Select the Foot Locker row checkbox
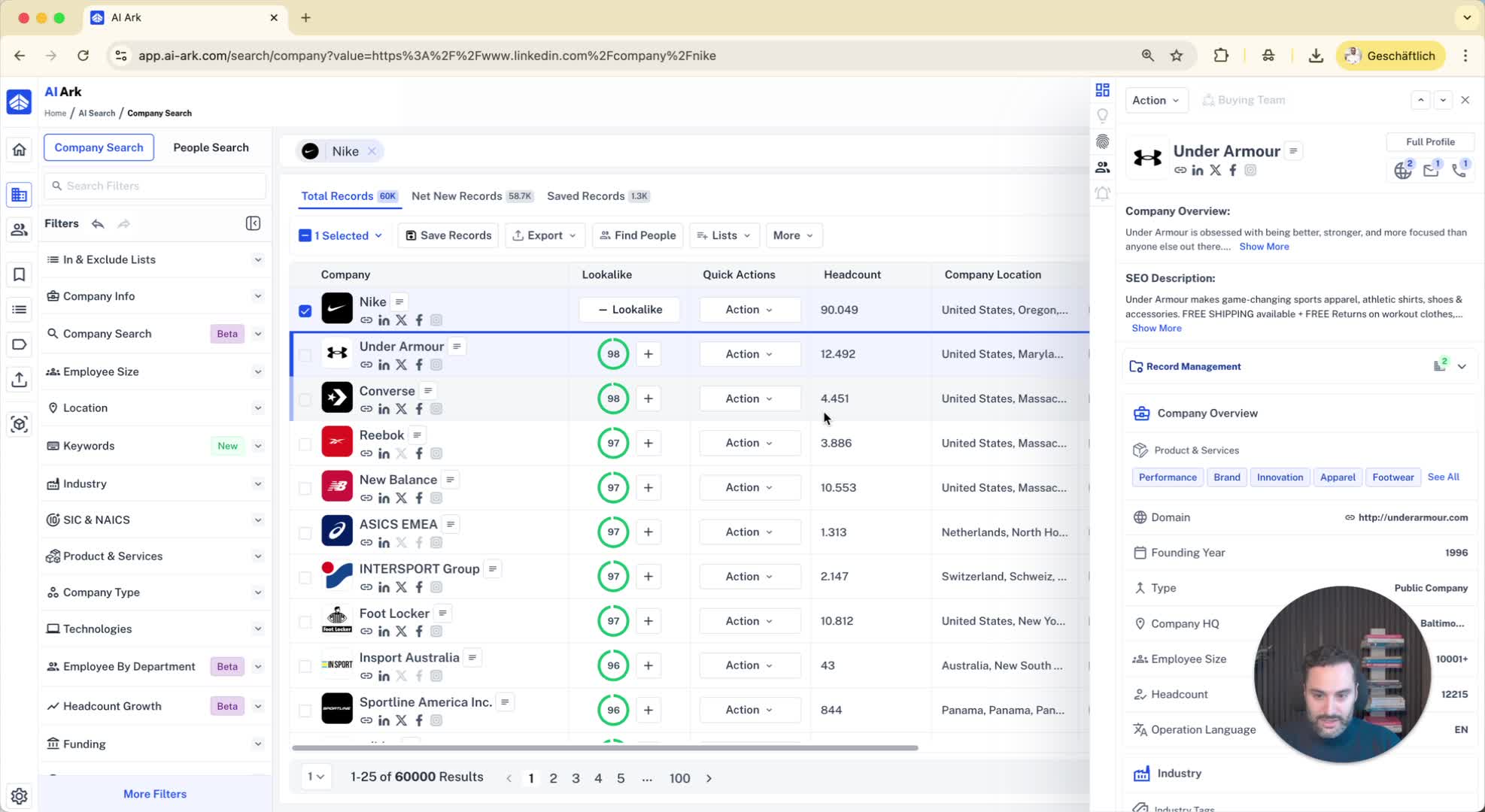The image size is (1485, 812). pyautogui.click(x=305, y=622)
